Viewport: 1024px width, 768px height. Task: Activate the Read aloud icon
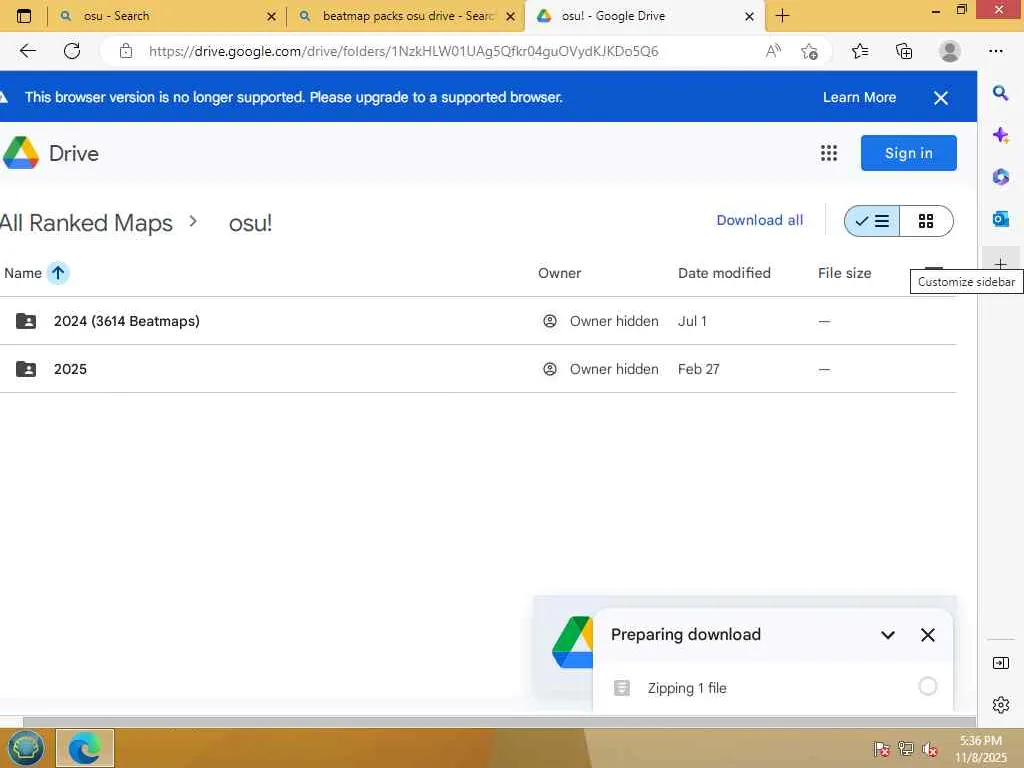773,51
